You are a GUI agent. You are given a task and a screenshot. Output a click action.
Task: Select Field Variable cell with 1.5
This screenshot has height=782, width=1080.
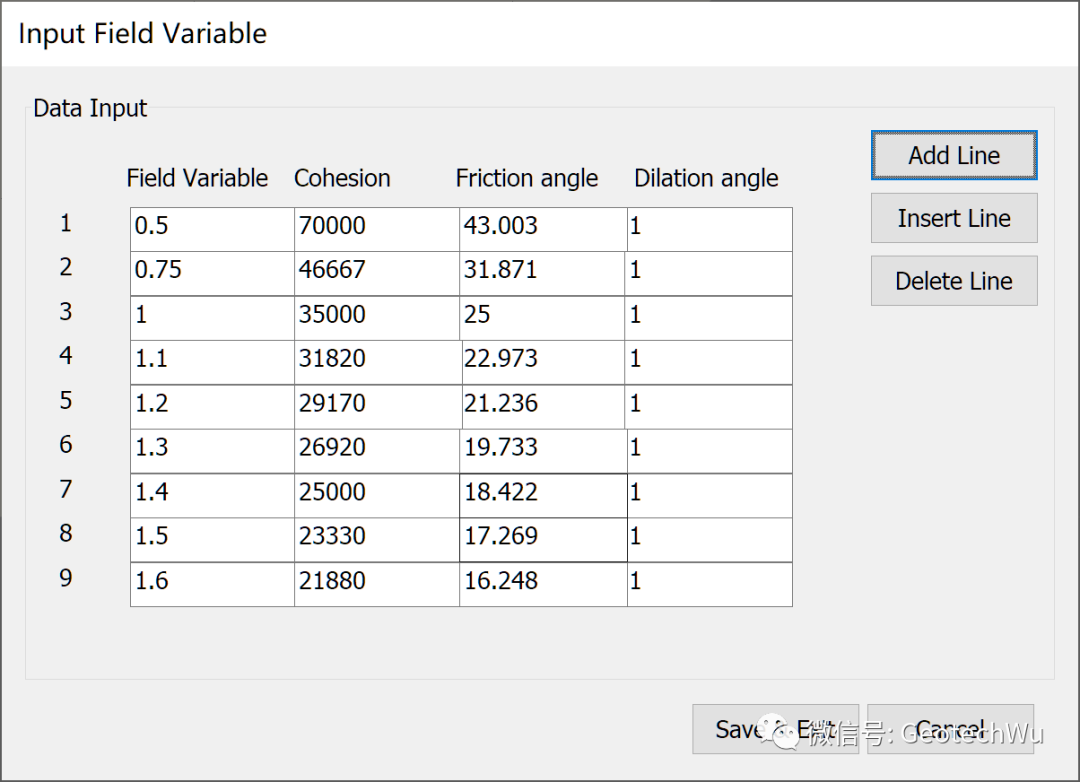pyautogui.click(x=212, y=540)
